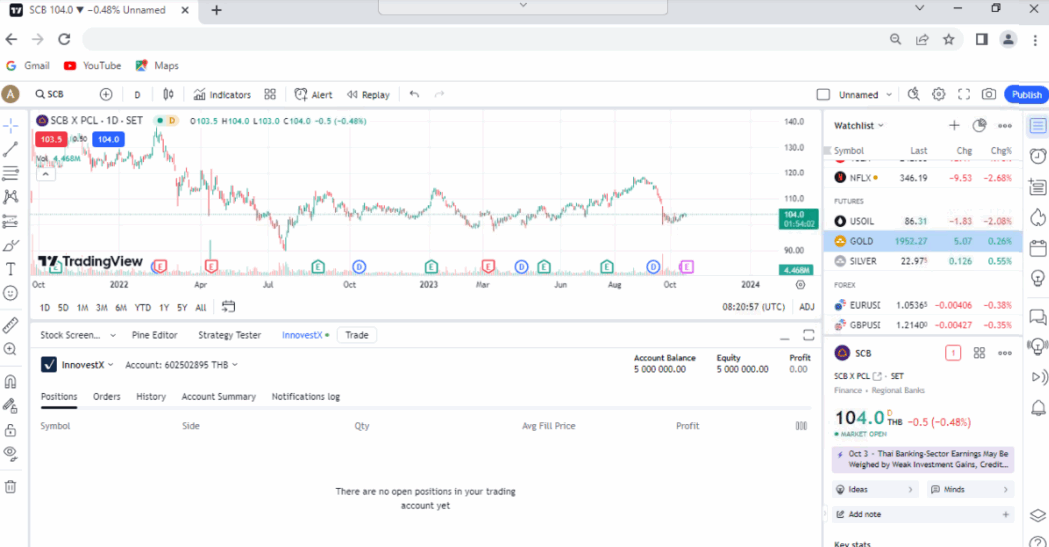
Task: Select the YTD date range
Action: [x=142, y=308]
